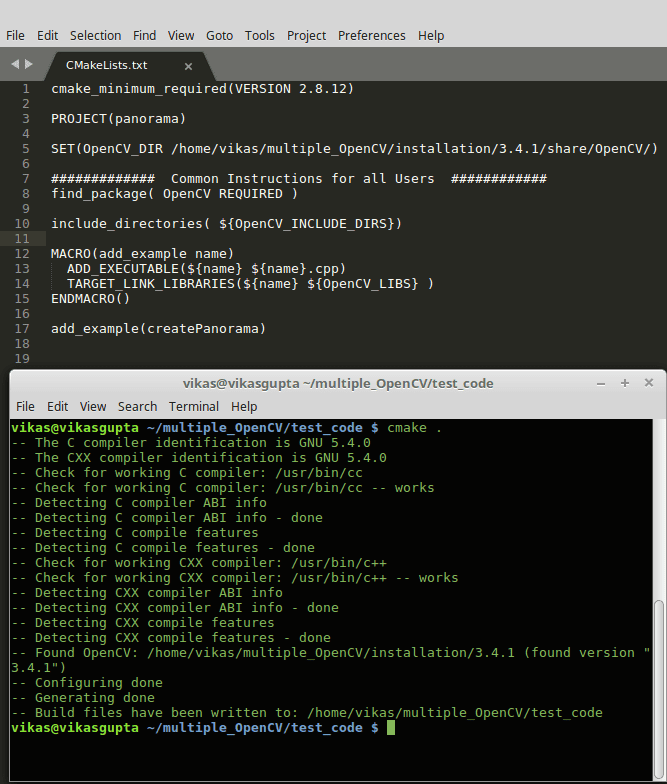
Task: Click add_example(createPanorama) line
Action: 158,328
